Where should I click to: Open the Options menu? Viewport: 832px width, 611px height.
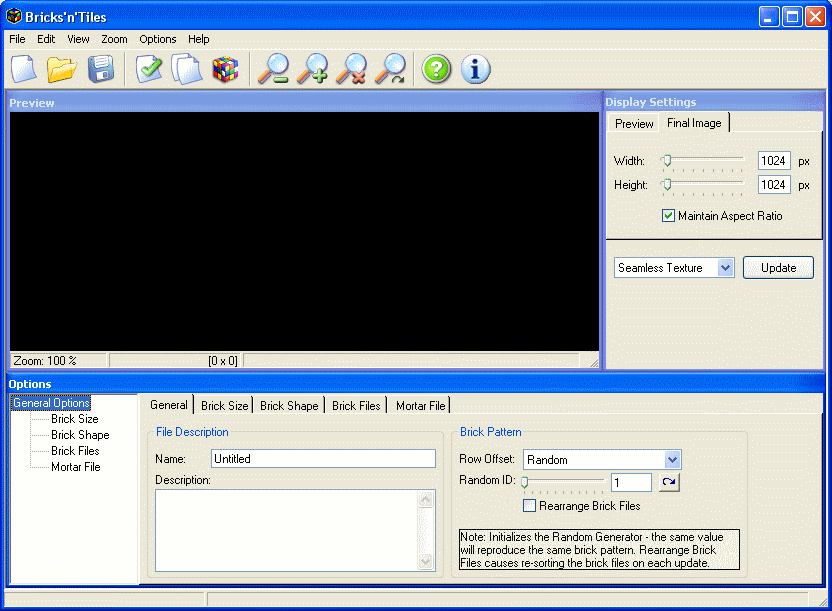click(158, 39)
